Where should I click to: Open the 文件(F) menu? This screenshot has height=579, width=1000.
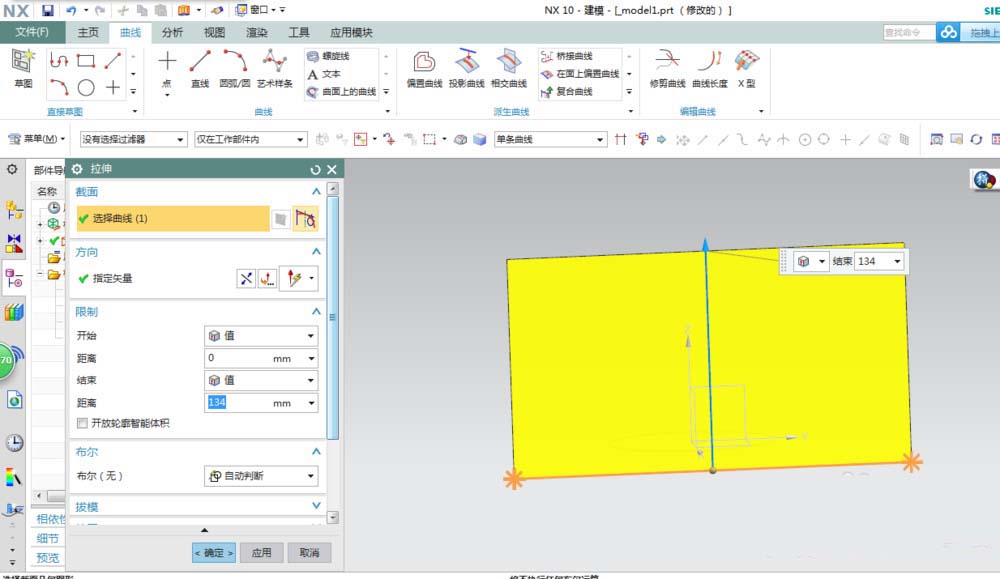[x=32, y=32]
